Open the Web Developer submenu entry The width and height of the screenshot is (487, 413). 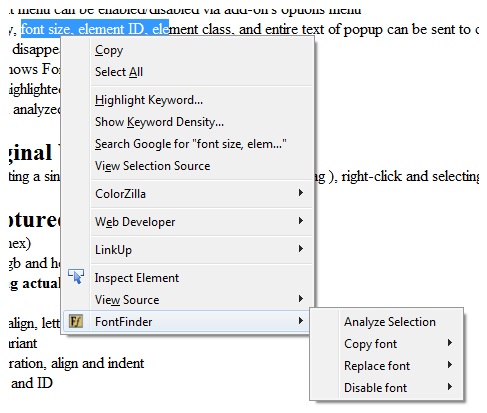click(x=188, y=222)
